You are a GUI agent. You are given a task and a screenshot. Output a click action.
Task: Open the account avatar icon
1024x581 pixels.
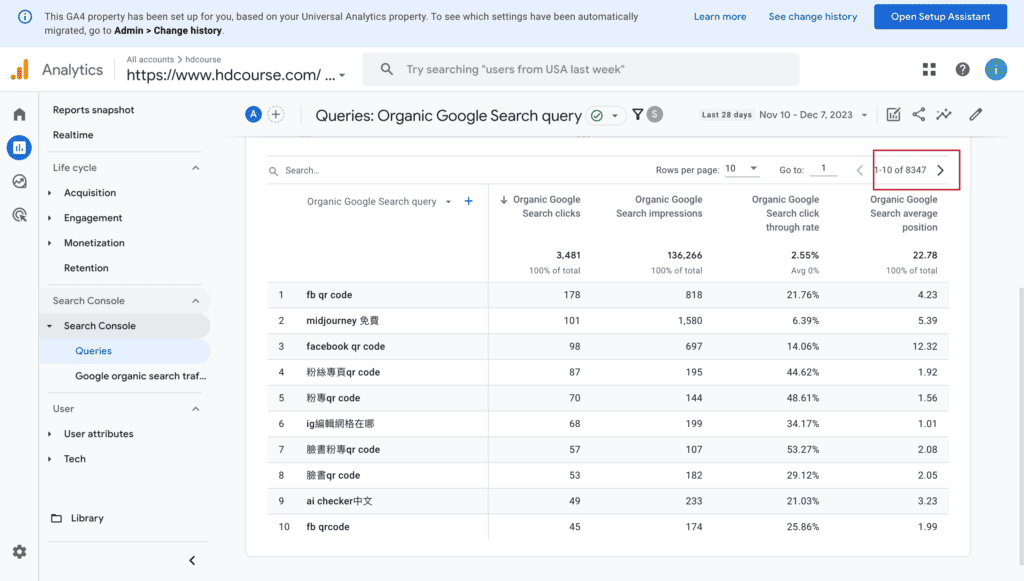click(x=996, y=69)
